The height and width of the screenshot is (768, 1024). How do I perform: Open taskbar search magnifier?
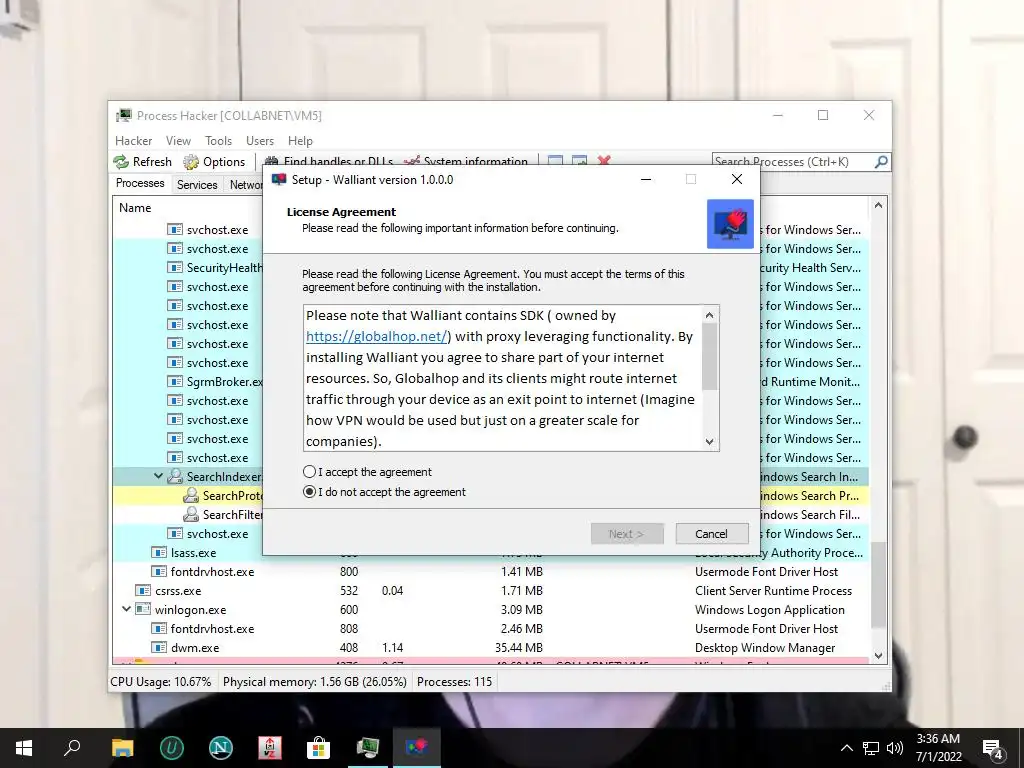[x=72, y=748]
